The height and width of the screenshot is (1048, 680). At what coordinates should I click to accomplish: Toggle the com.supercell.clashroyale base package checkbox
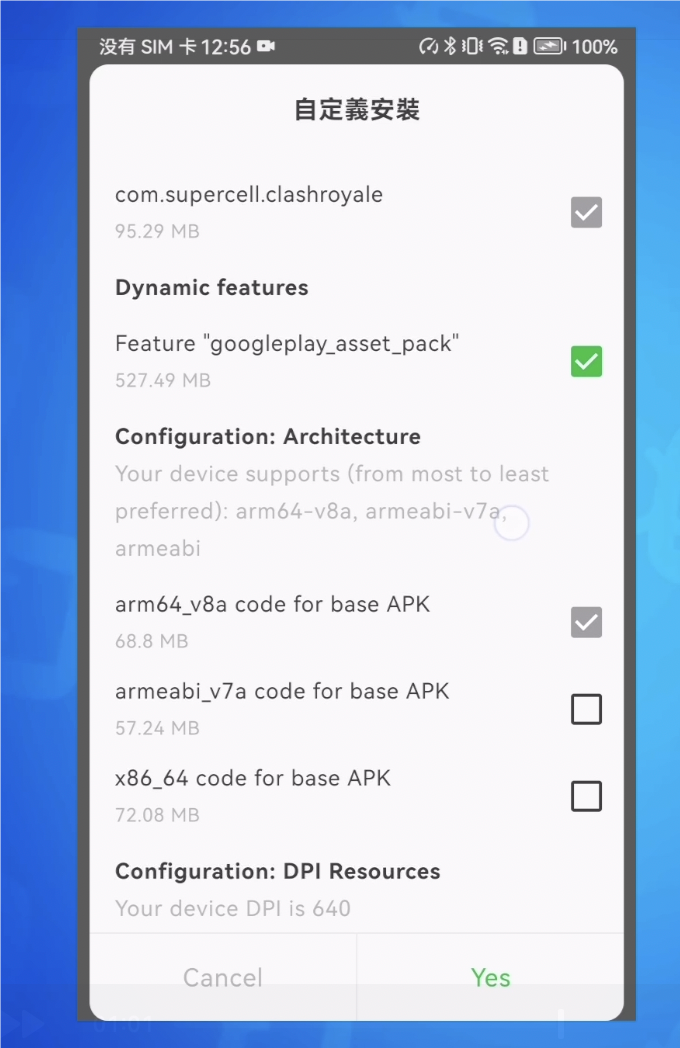[586, 212]
